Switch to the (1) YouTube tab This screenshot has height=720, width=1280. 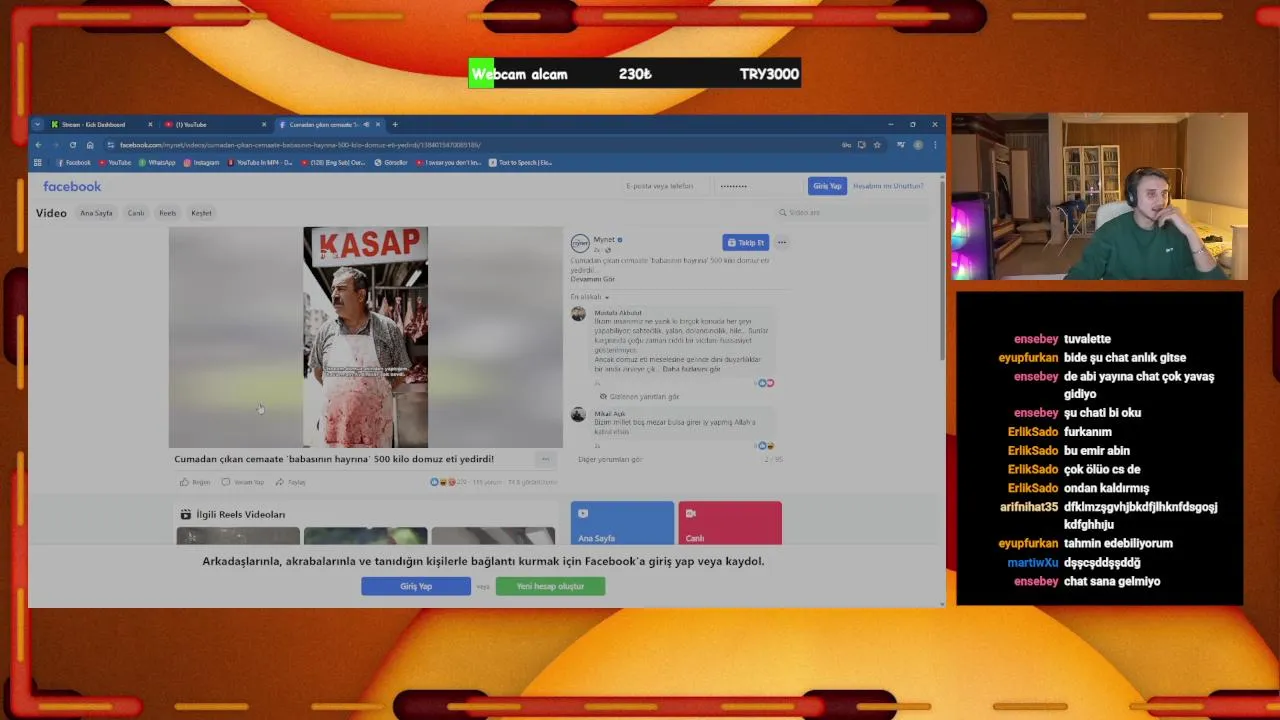point(214,125)
